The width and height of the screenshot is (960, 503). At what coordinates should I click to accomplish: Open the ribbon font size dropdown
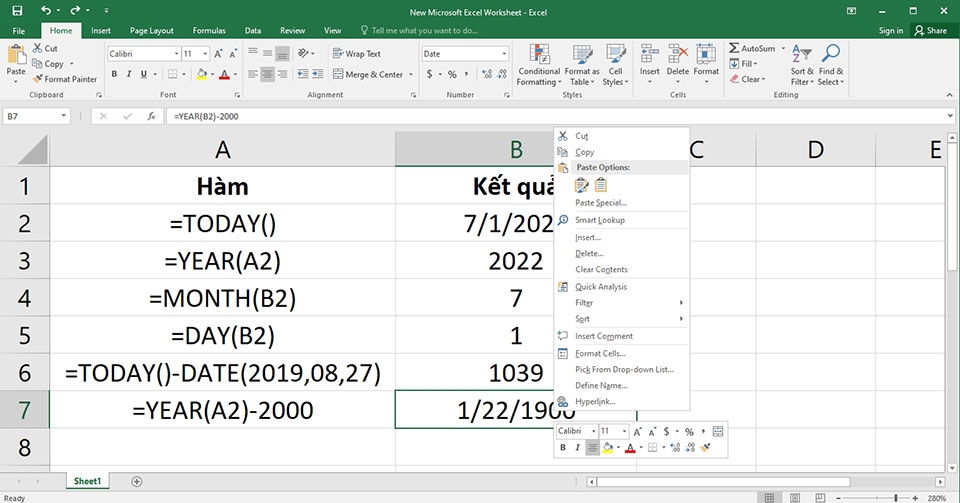[x=205, y=54]
